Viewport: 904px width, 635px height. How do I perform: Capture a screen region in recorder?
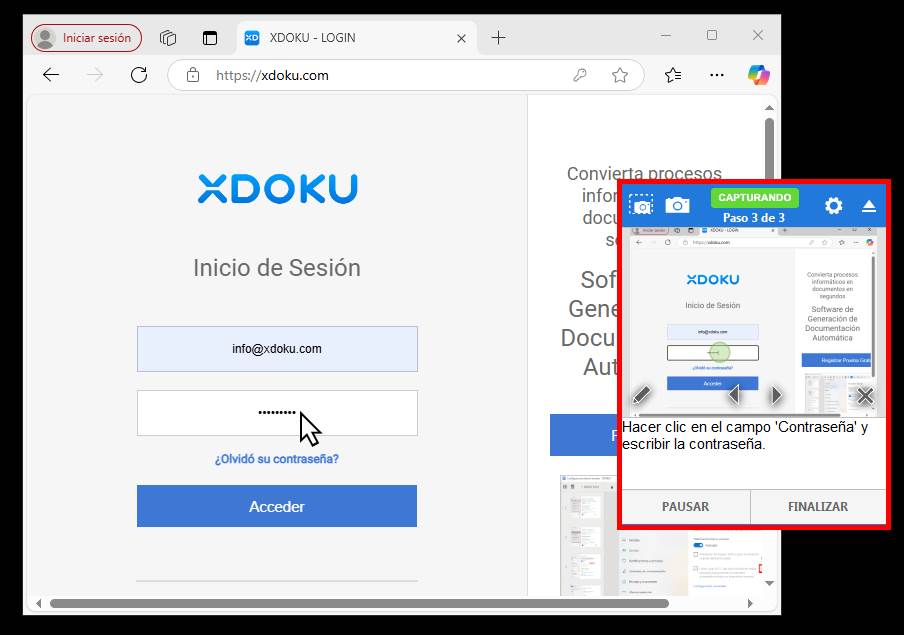[641, 205]
